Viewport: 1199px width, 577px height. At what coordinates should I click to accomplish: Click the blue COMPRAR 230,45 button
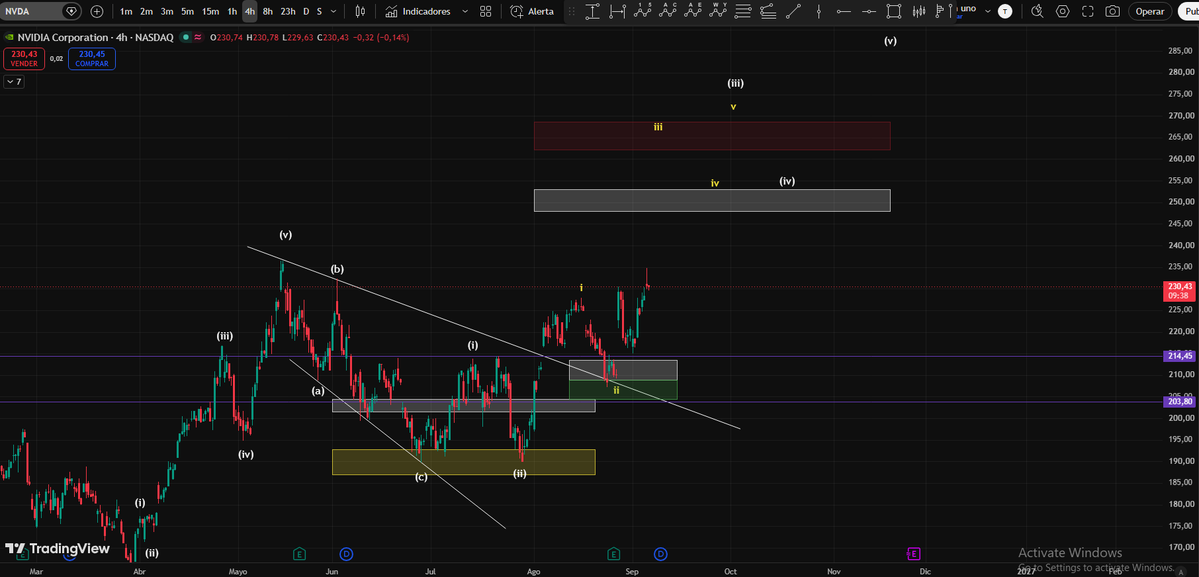pyautogui.click(x=92, y=59)
